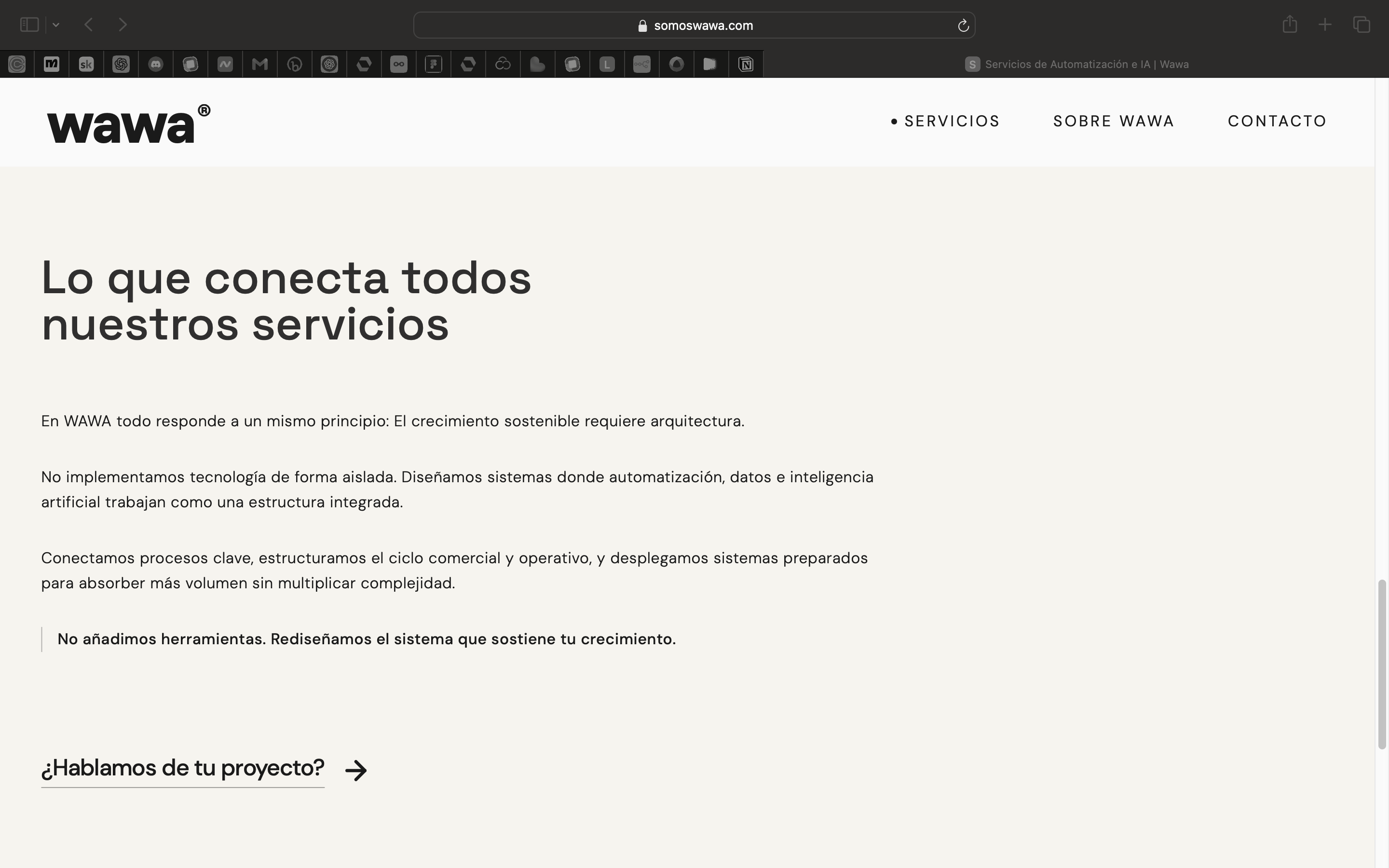Click the wawa logo to go home
Screen dimensions: 1389x868
(129, 123)
